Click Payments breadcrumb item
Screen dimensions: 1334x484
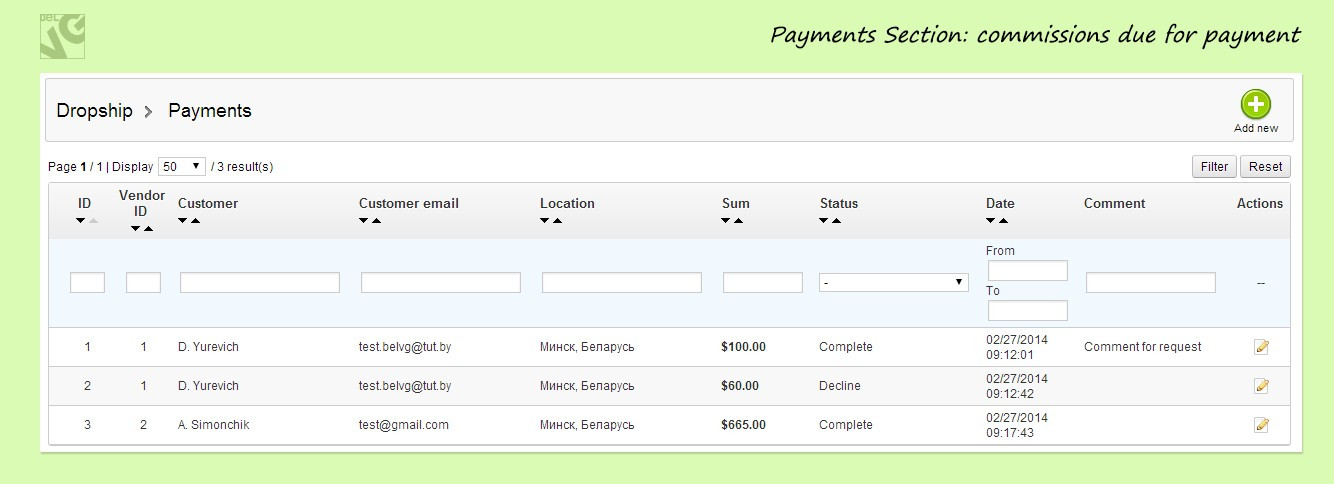210,111
